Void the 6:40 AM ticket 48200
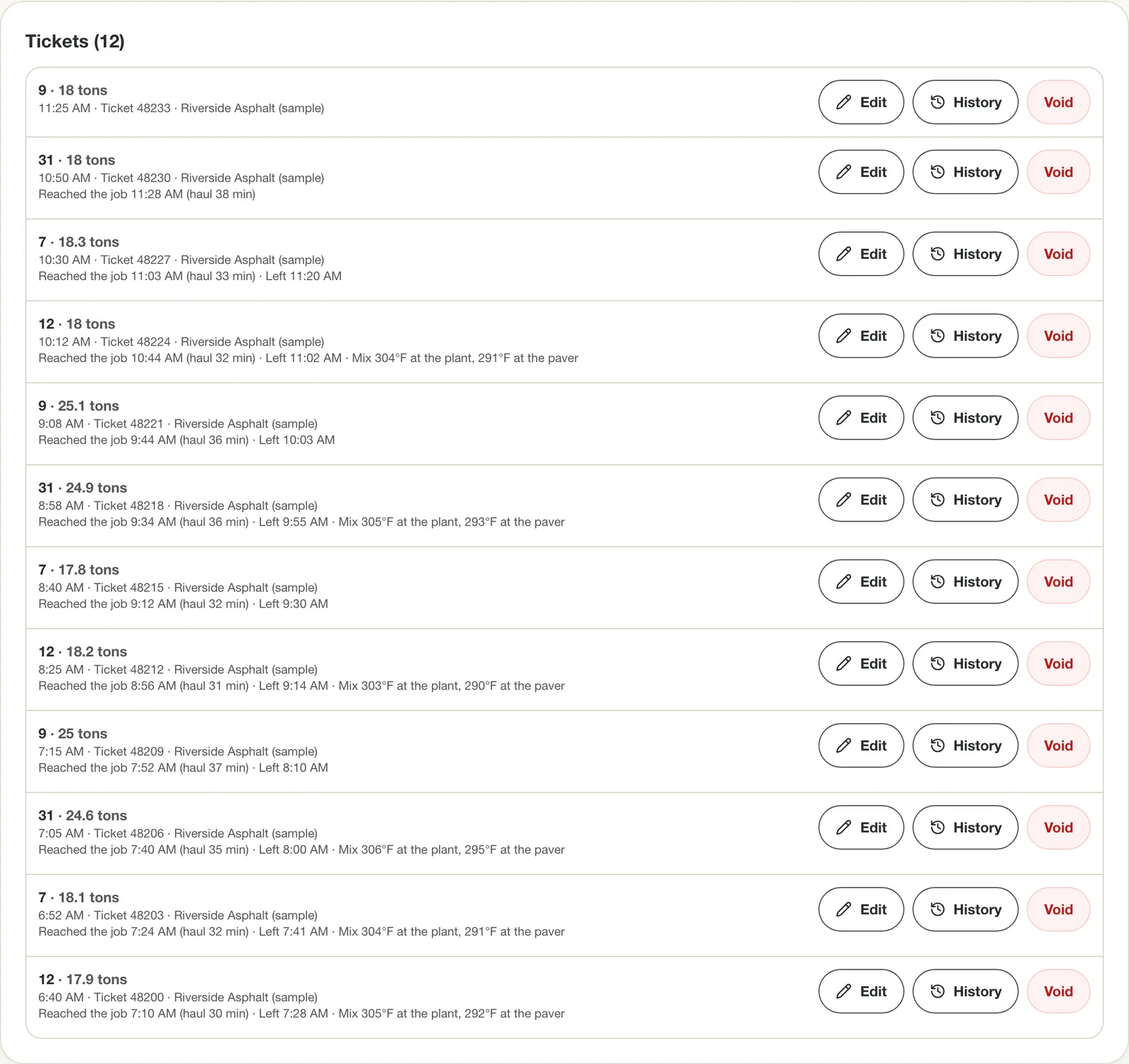 pos(1058,991)
